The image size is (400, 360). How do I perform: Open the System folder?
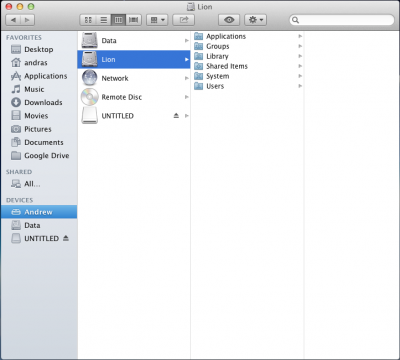click(x=248, y=76)
